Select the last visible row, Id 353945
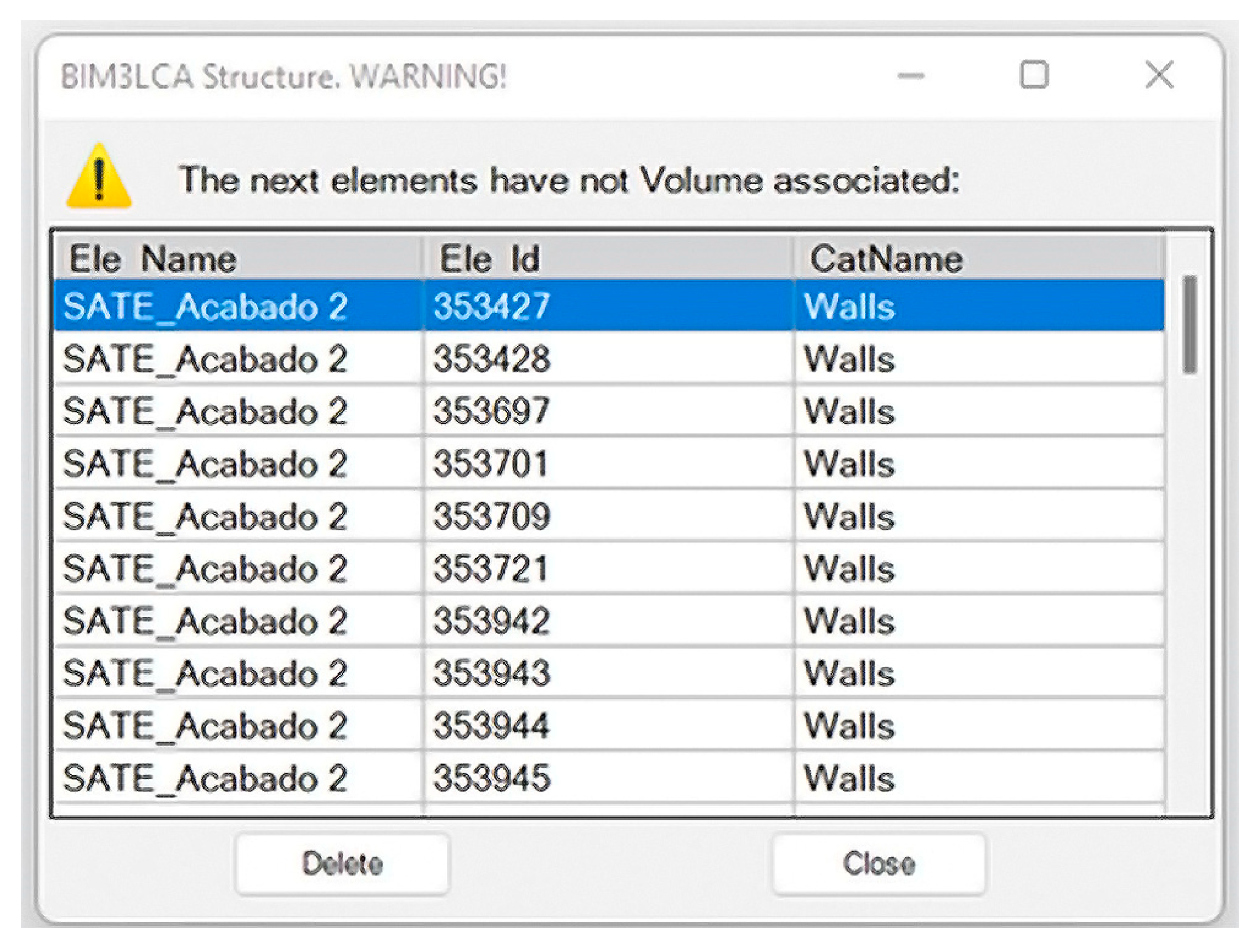 coord(492,778)
